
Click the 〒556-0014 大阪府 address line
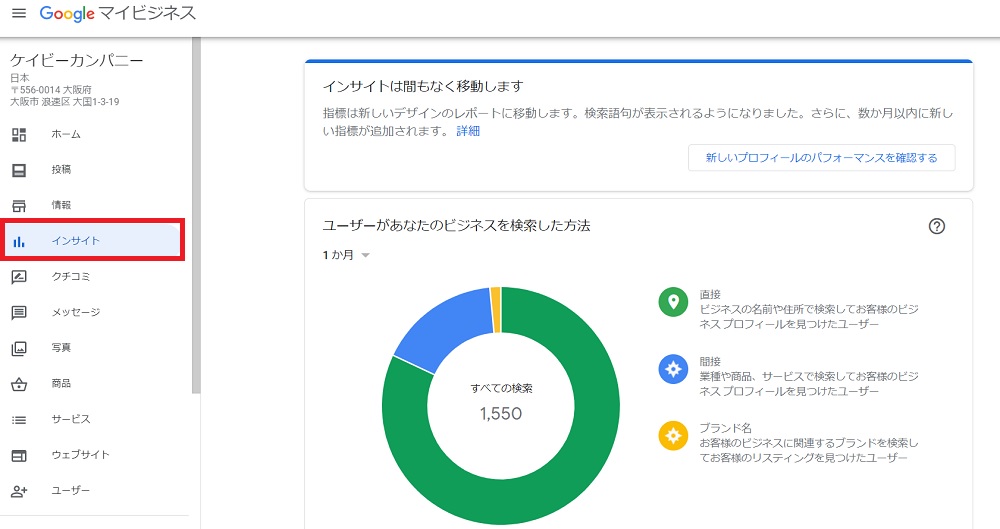click(x=51, y=90)
